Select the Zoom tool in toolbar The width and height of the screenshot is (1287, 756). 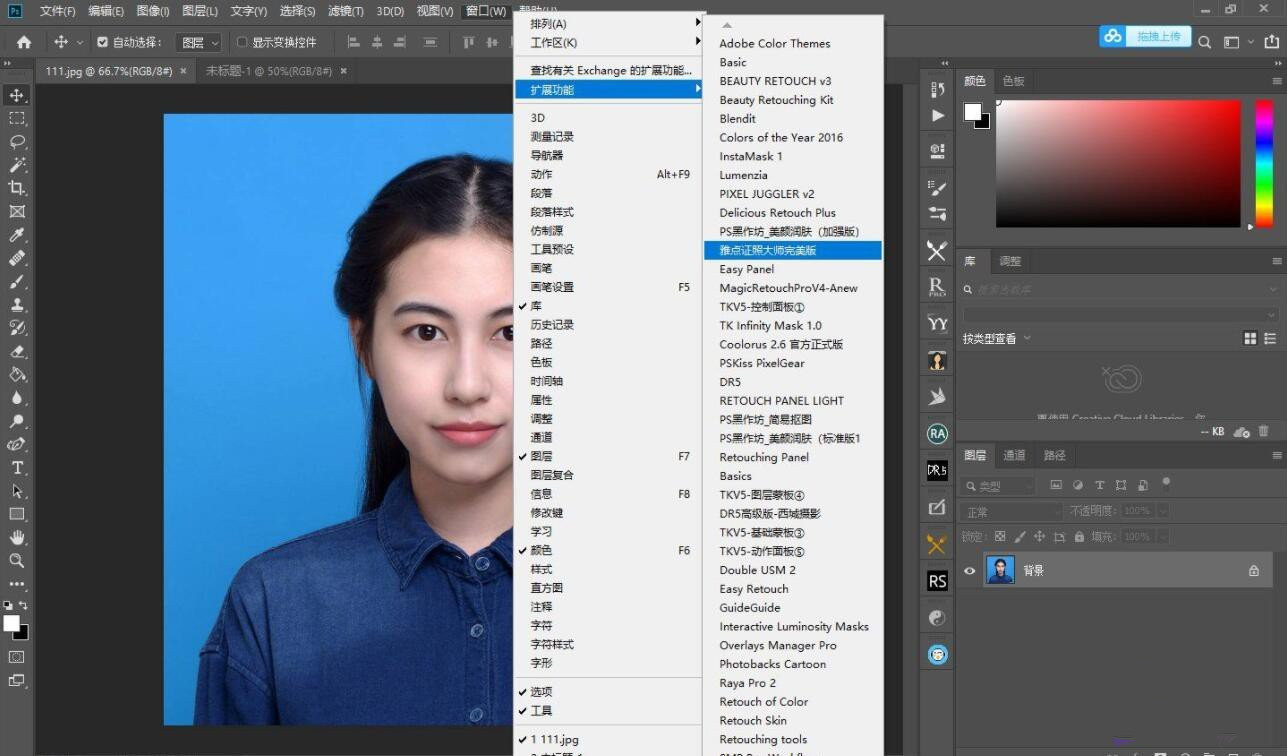pos(17,560)
